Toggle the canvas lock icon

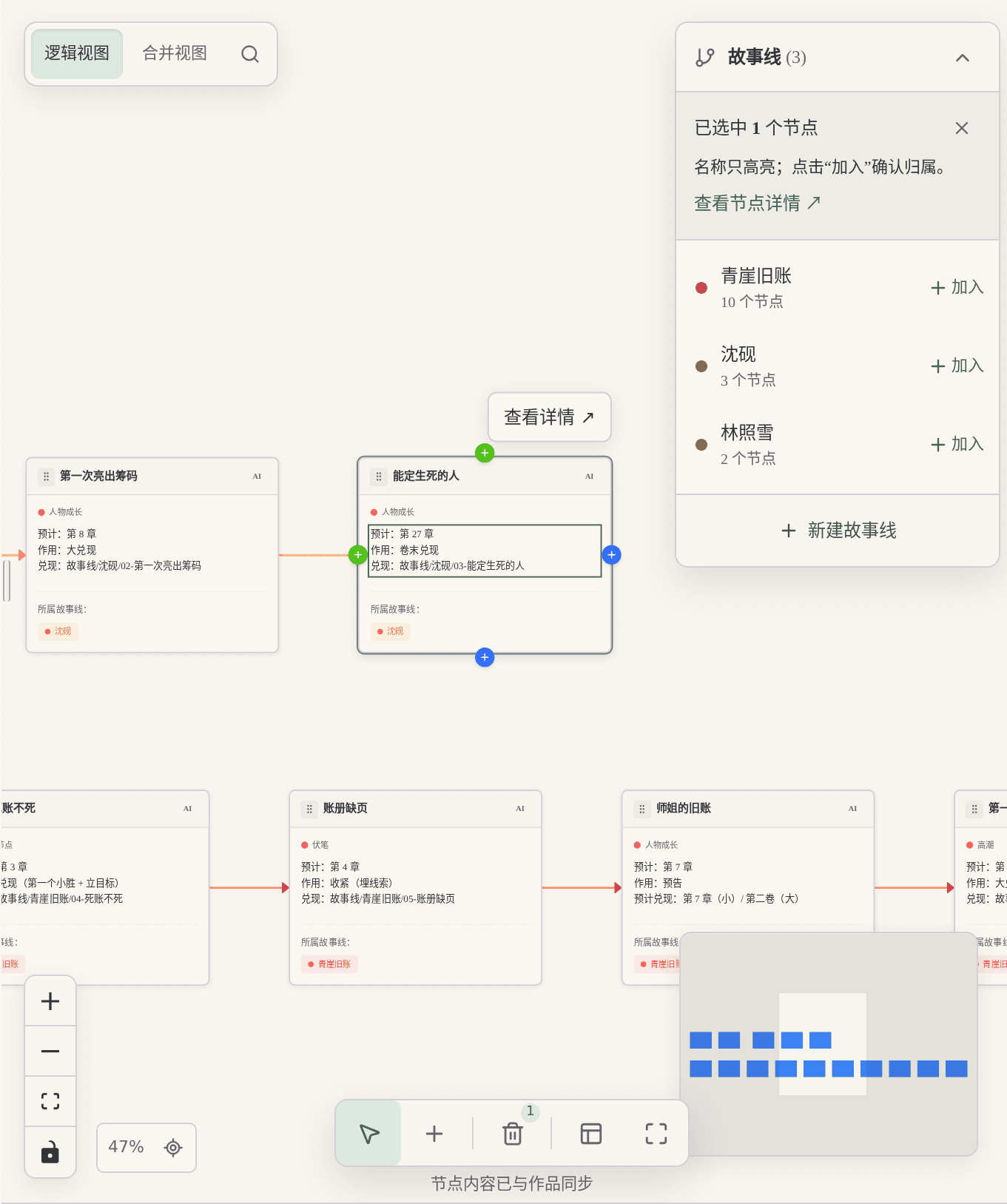tap(50, 1152)
